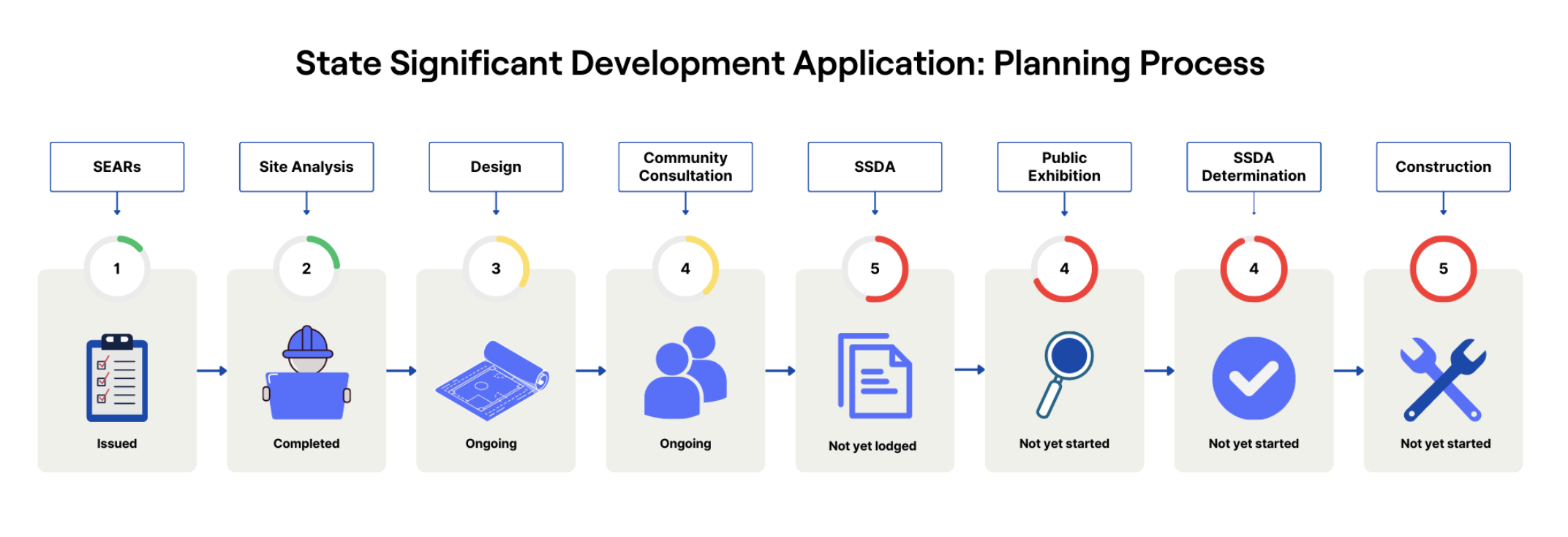The height and width of the screenshot is (537, 1568).
Task: Click the SEARs clipboard checklist icon
Action: 117,378
